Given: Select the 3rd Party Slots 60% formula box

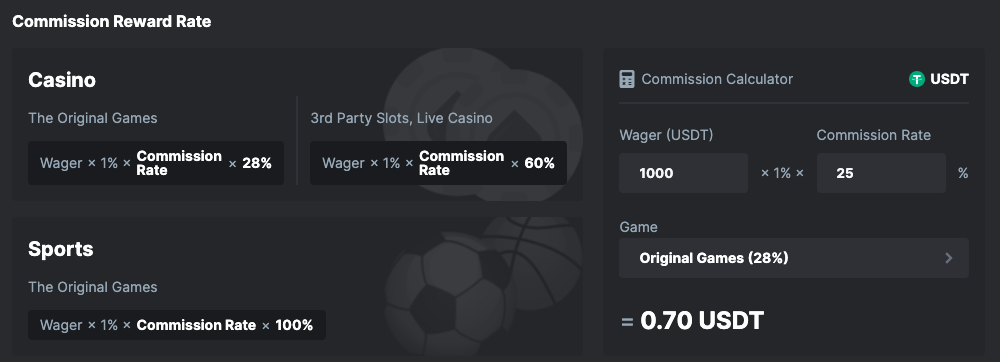Looking at the screenshot, I should point(438,163).
